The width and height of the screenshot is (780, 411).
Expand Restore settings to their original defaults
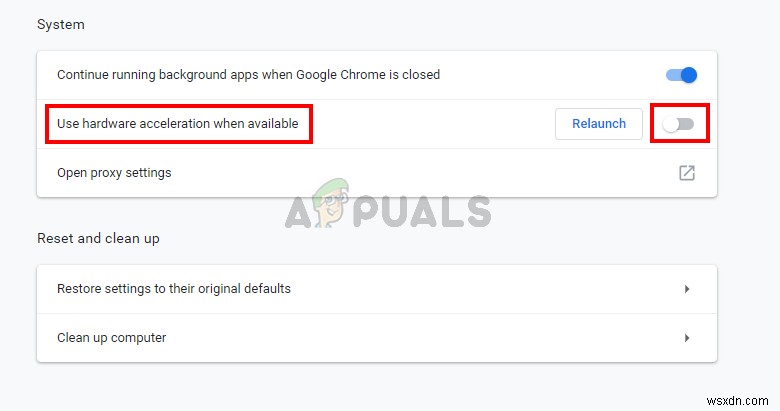(377, 289)
